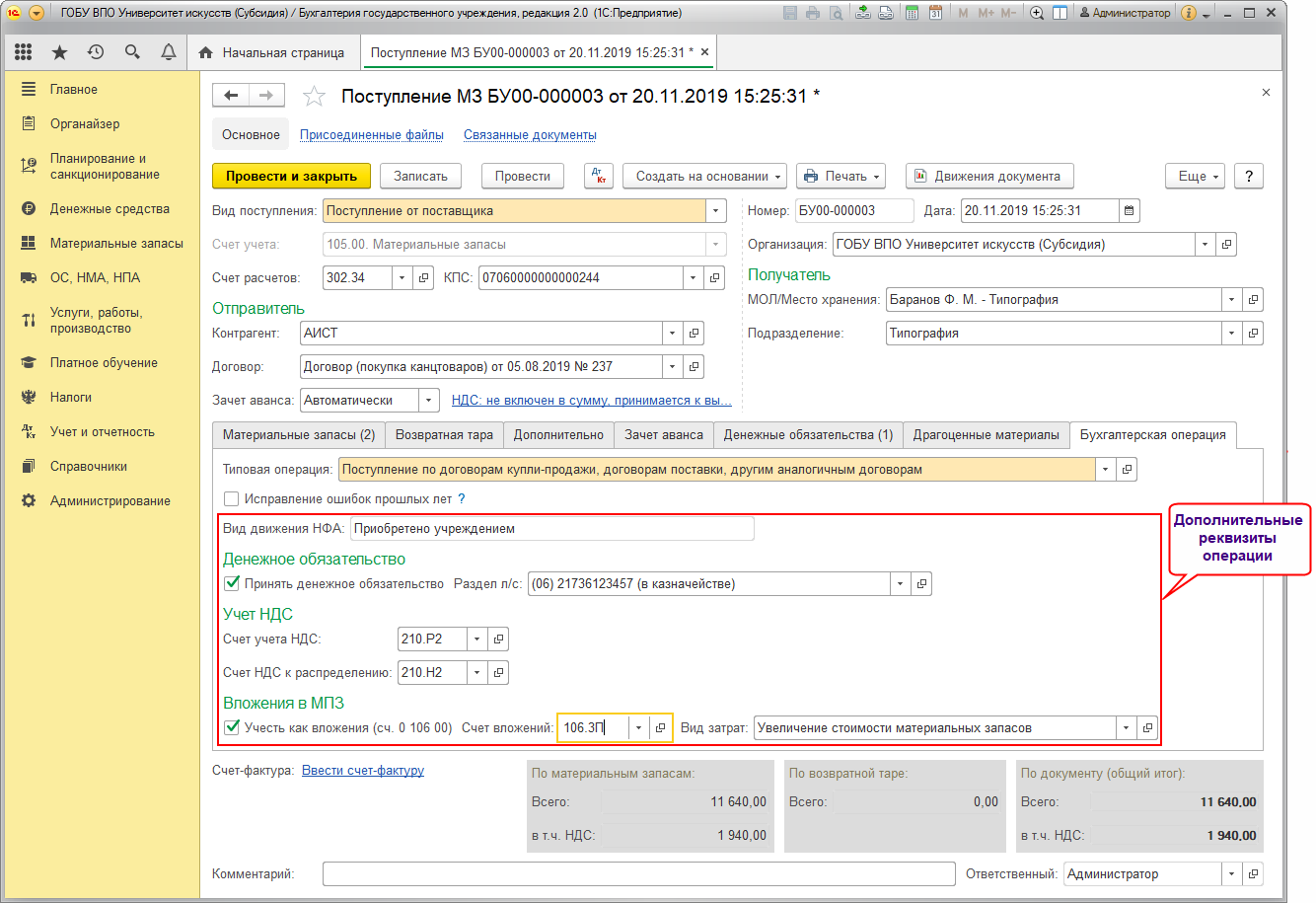Click the zoom magnifier in title bar
The image size is (1316, 903).
[x=1037, y=13]
